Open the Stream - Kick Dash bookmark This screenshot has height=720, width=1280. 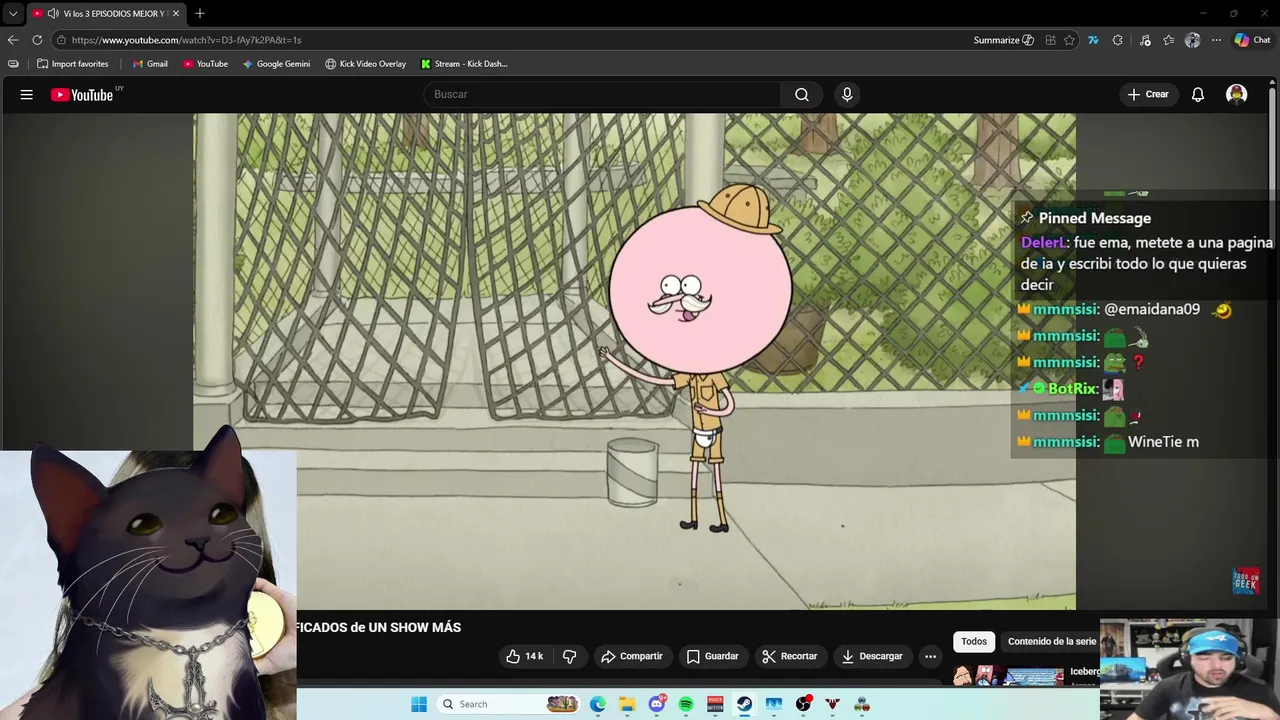pos(464,64)
